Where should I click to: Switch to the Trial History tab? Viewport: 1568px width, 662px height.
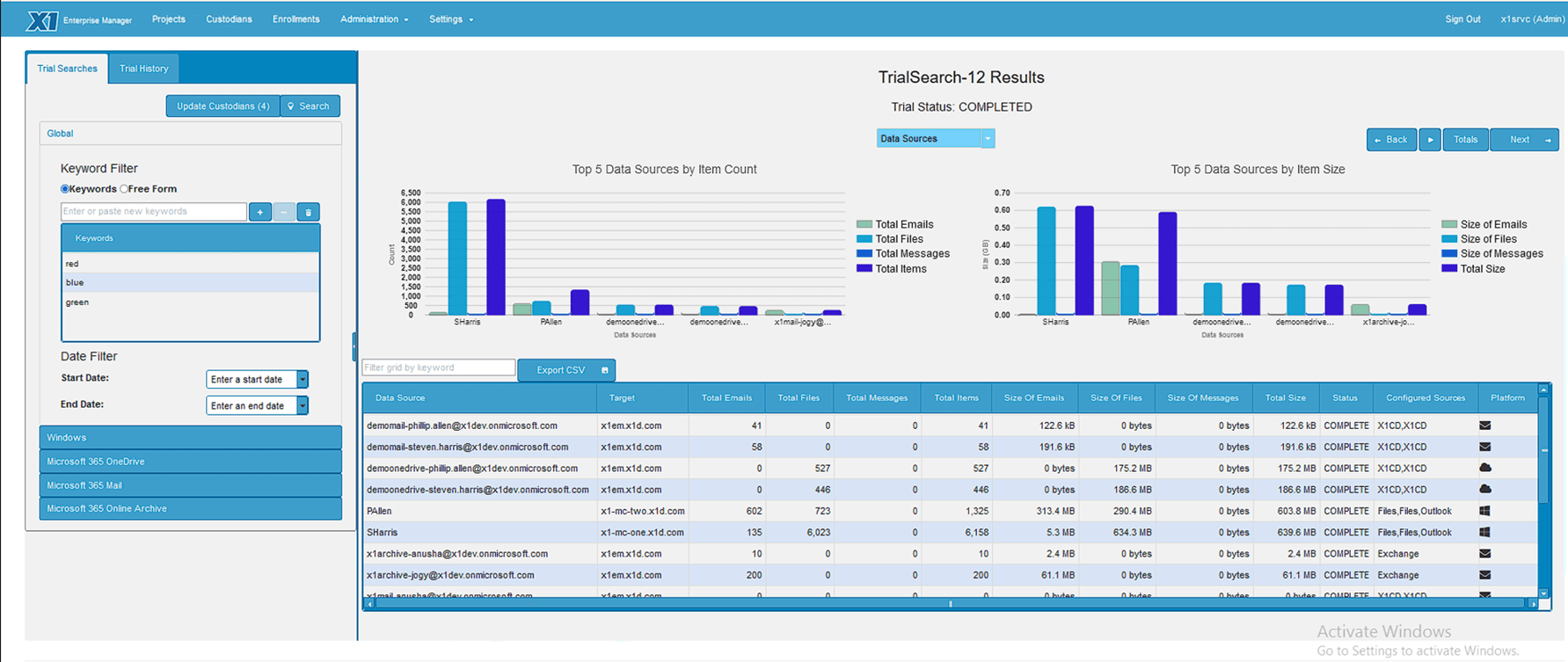(143, 69)
